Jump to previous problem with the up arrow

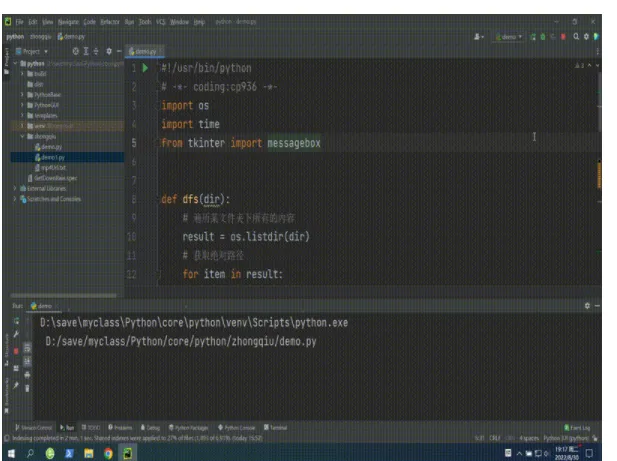coord(589,65)
